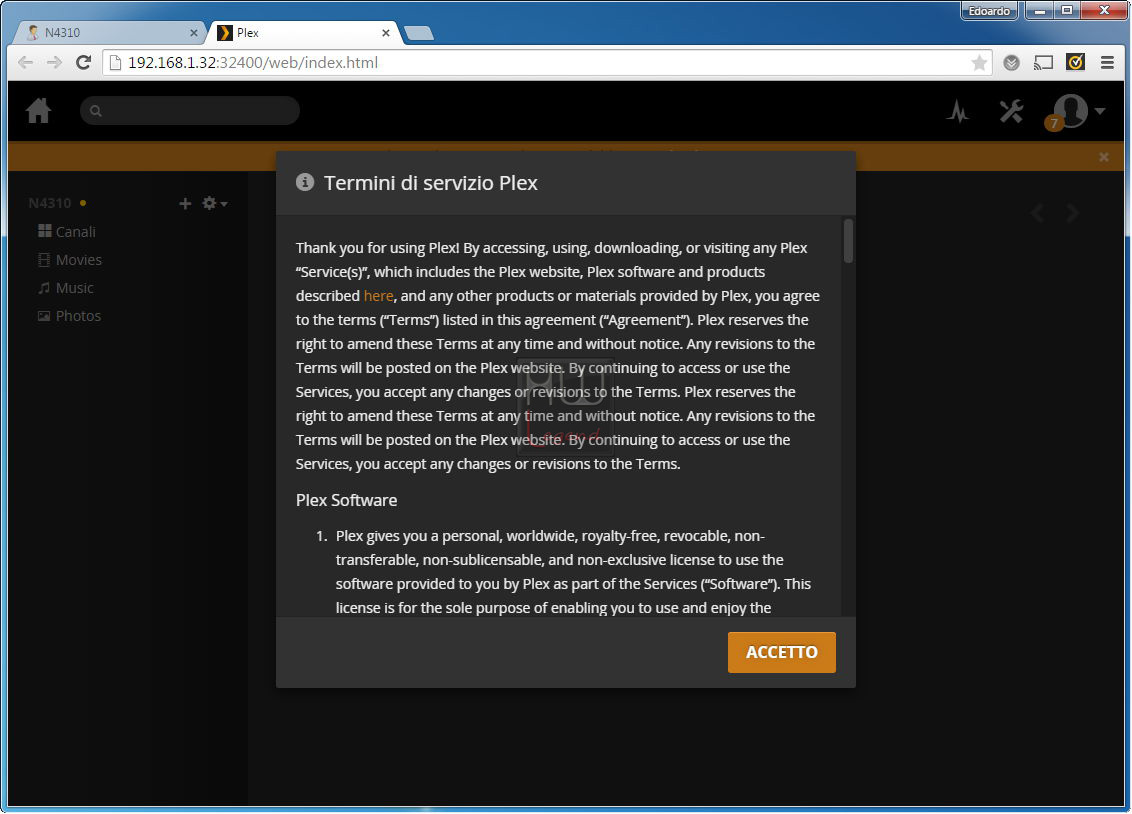The image size is (1132, 814).
Task: Minimize the Chrome window
Action: (1040, 11)
